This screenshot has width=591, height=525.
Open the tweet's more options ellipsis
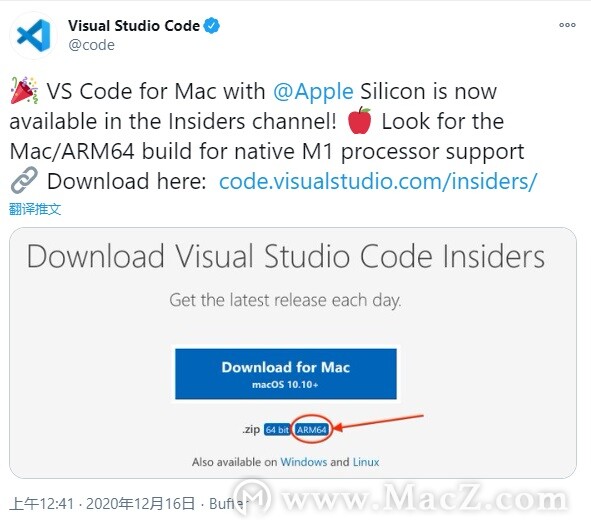[x=567, y=25]
